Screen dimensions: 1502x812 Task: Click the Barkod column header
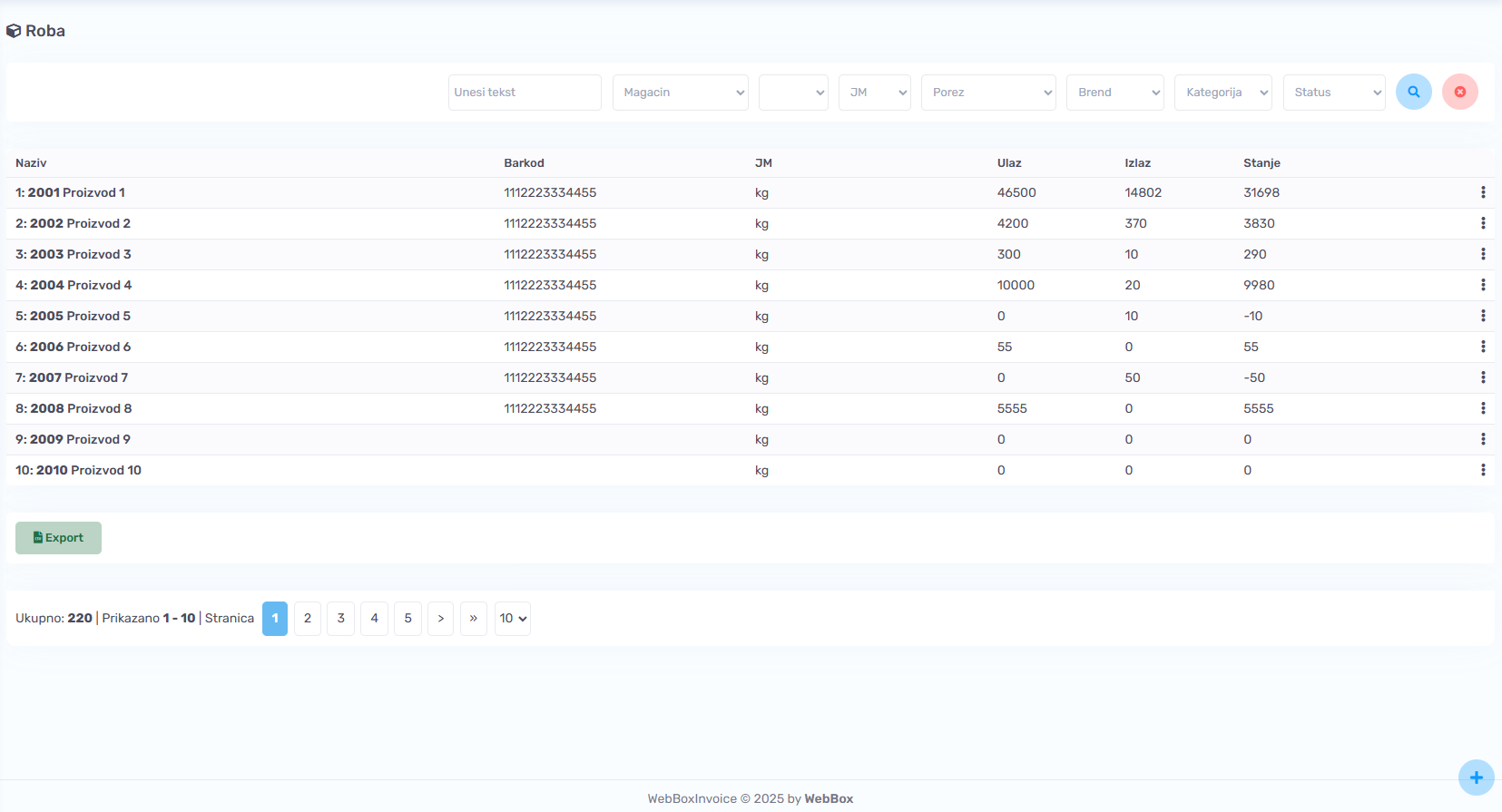[x=524, y=163]
